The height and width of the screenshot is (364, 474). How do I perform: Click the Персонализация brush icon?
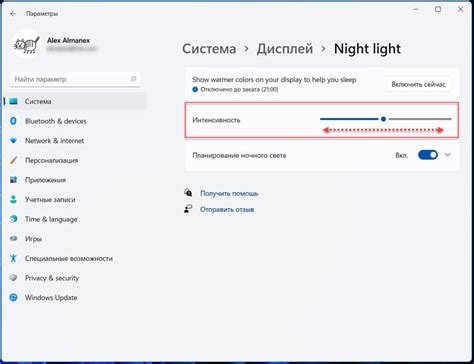tap(13, 160)
